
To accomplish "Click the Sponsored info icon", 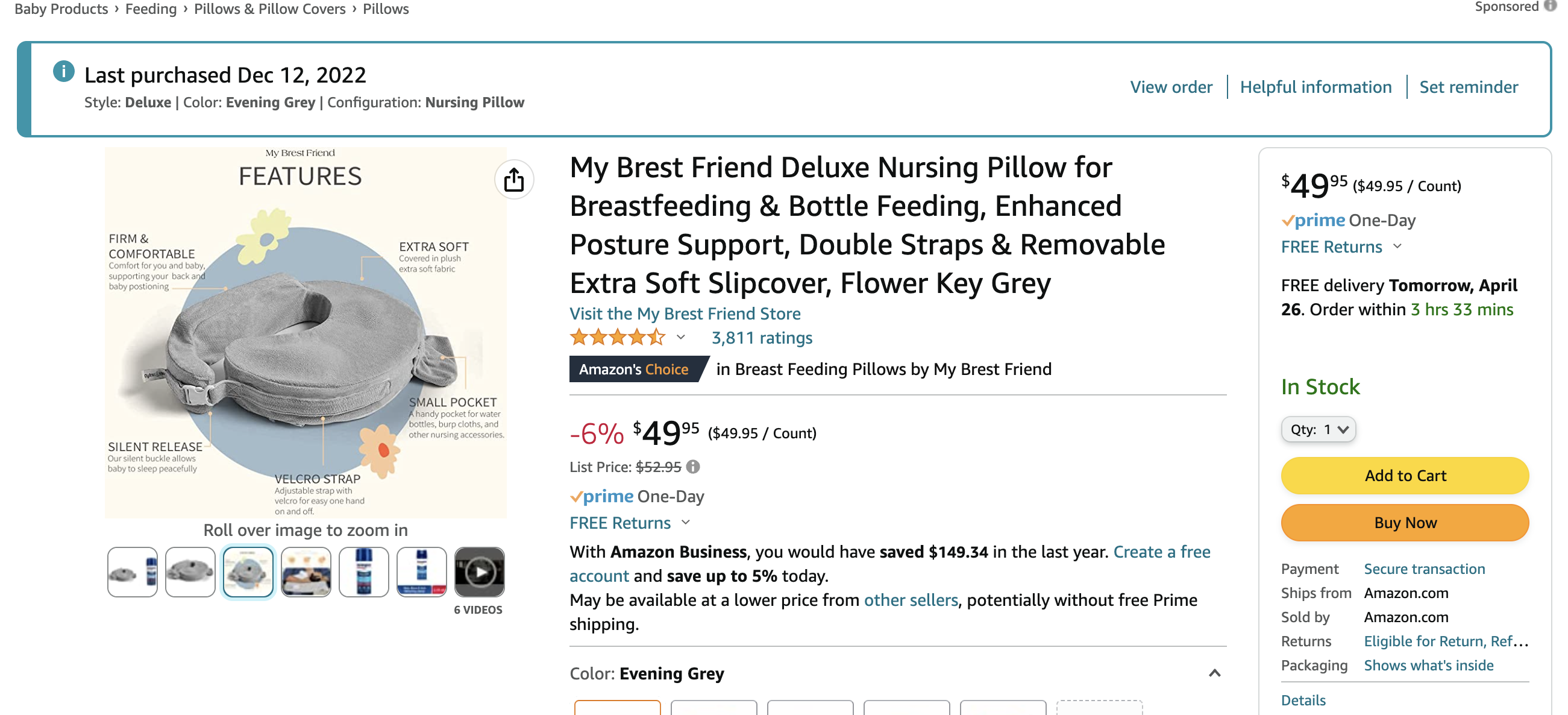I will click(1549, 6).
